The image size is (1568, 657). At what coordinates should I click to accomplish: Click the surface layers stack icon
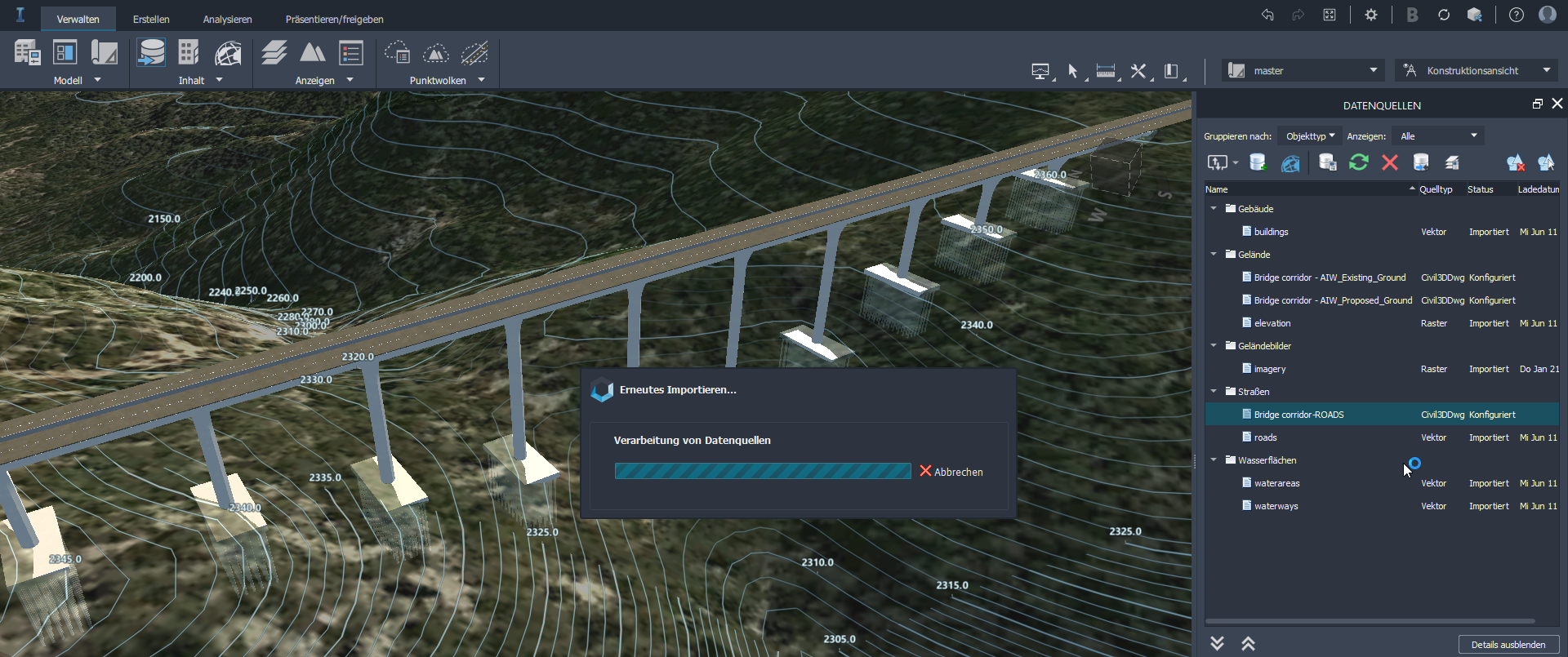(x=274, y=53)
